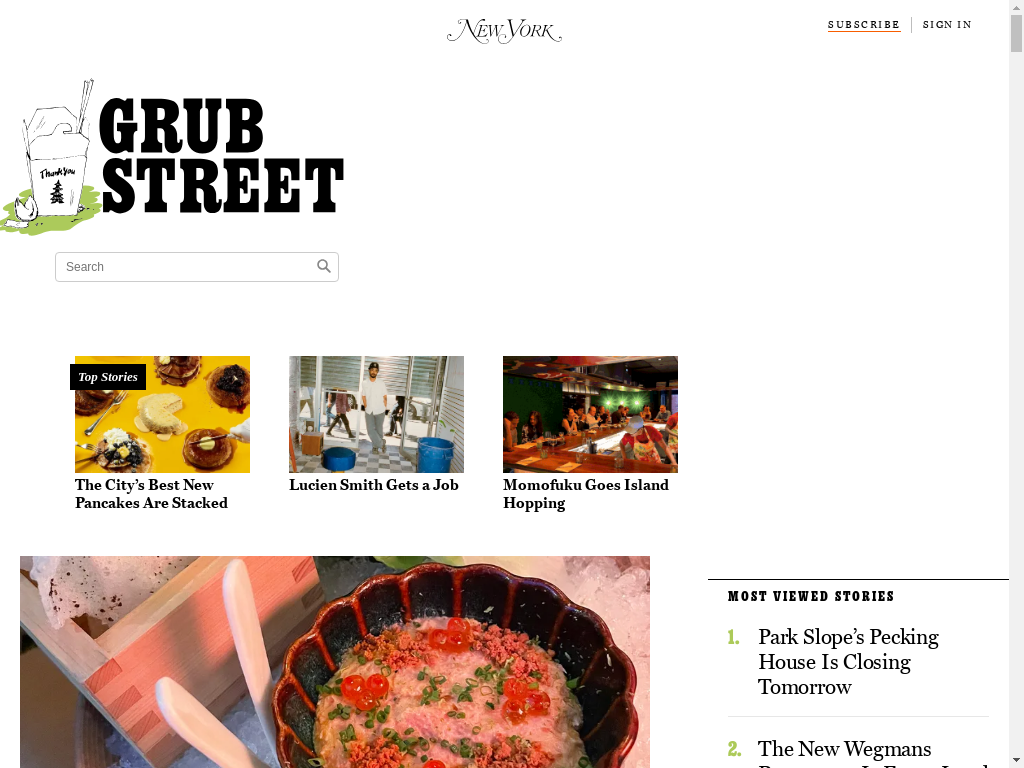Image resolution: width=1024 pixels, height=768 pixels.
Task: Open 'The New Wegmans' most viewed story
Action: (844, 748)
